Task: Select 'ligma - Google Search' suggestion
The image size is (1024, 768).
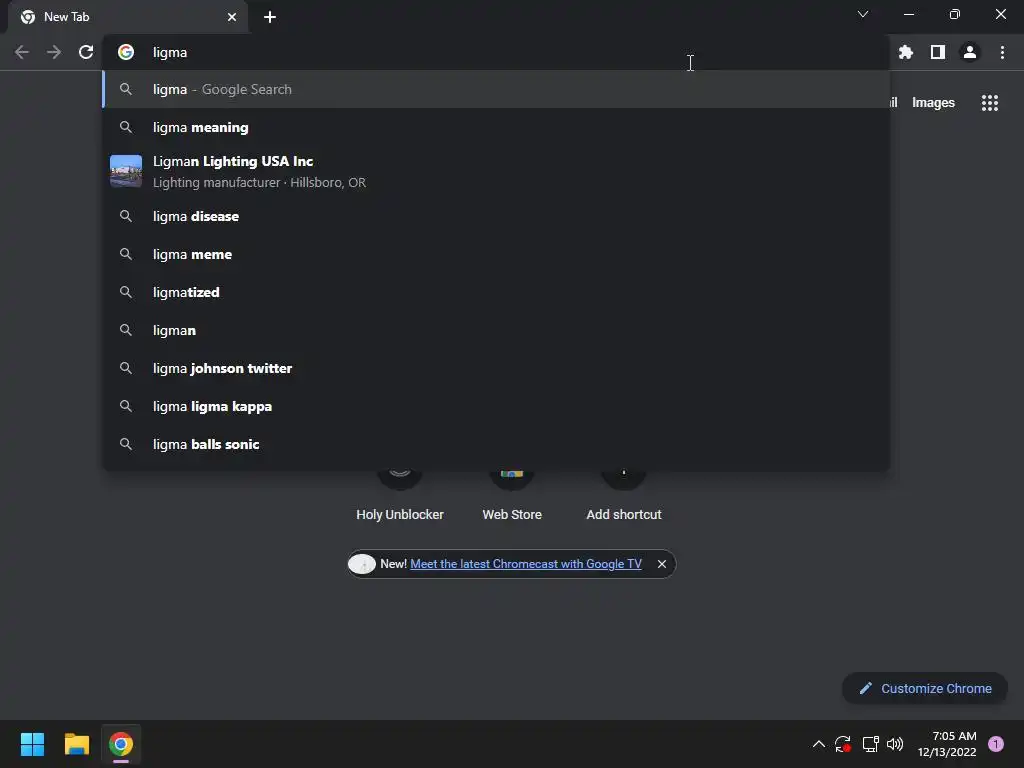Action: (496, 89)
